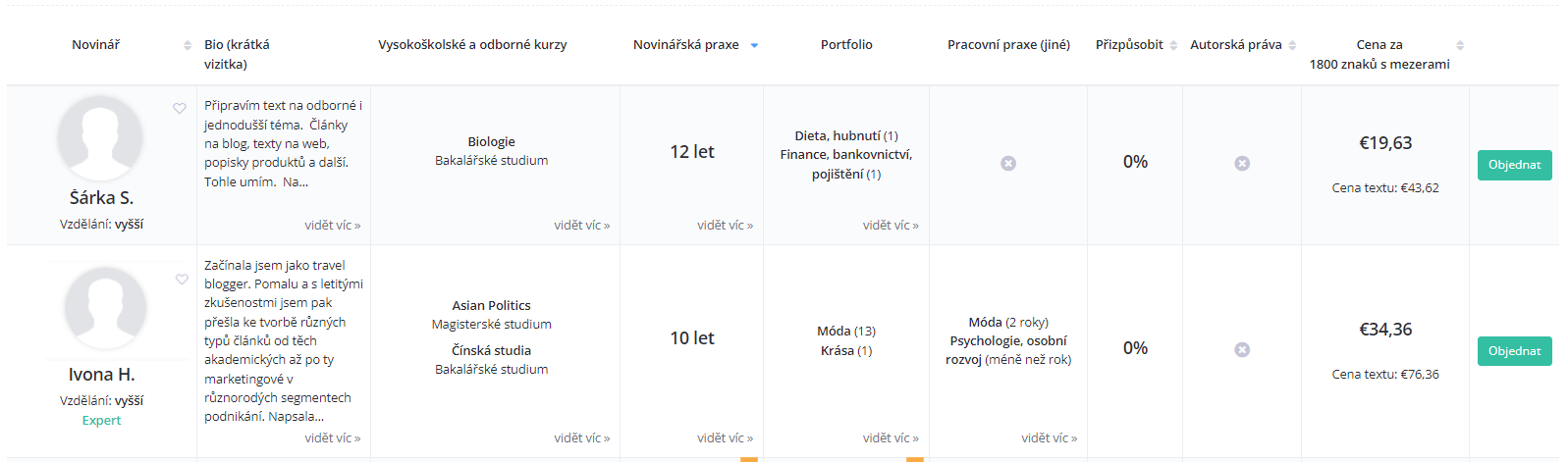Click the grey X in Ivona's Autorská práva cell
Image resolution: width=1568 pixels, height=462 pixels.
click(1242, 350)
